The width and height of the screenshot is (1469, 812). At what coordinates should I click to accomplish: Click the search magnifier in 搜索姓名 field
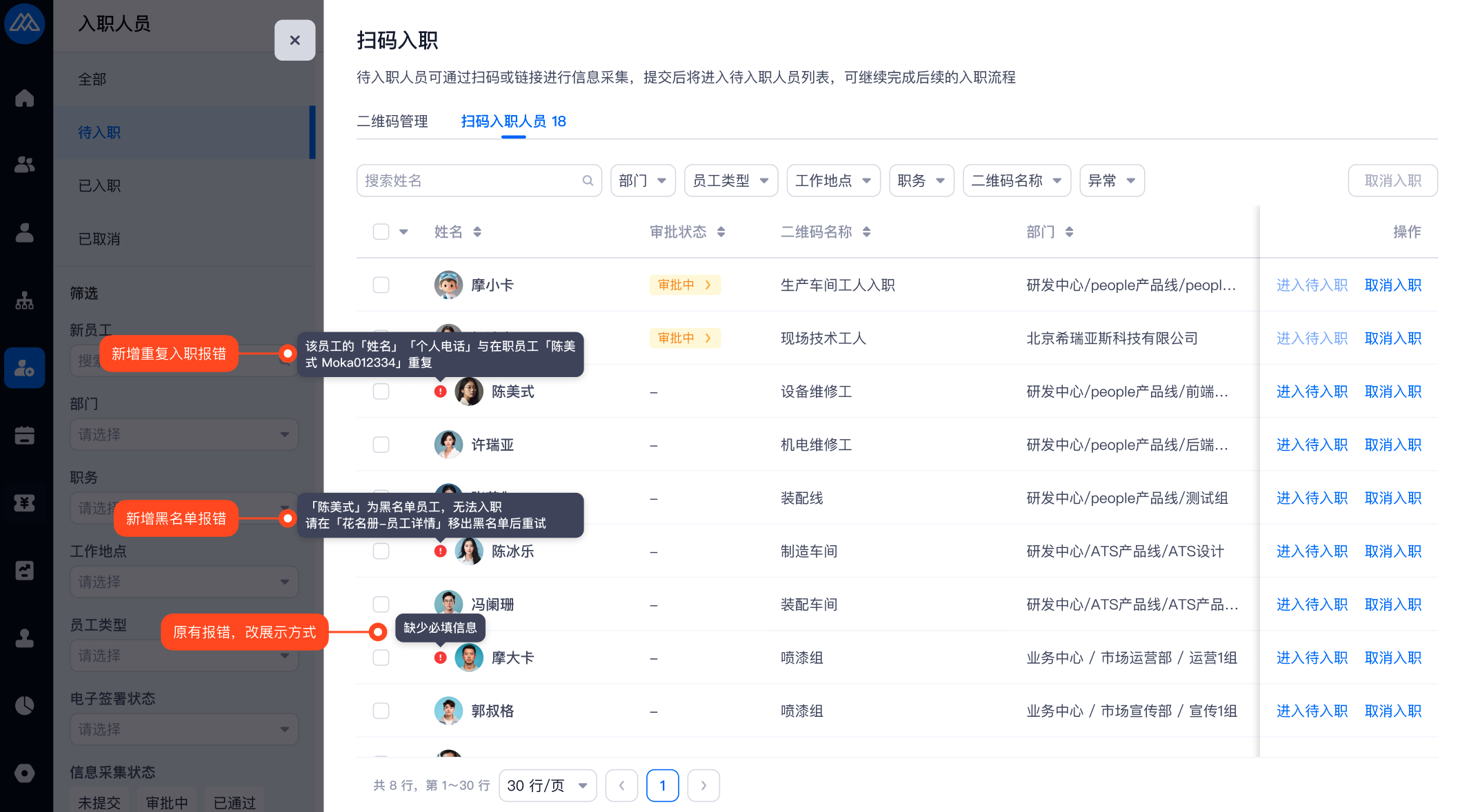click(588, 181)
